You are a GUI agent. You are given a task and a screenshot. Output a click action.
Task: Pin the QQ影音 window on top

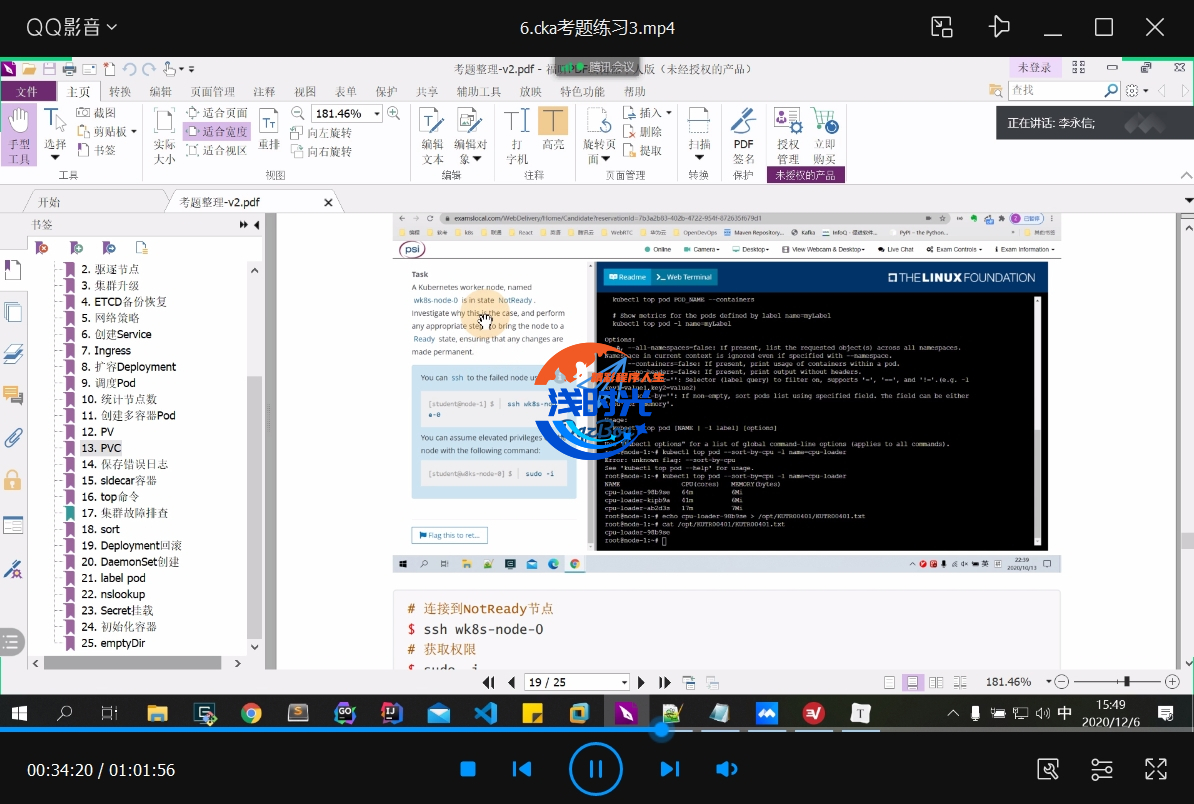pos(999,27)
